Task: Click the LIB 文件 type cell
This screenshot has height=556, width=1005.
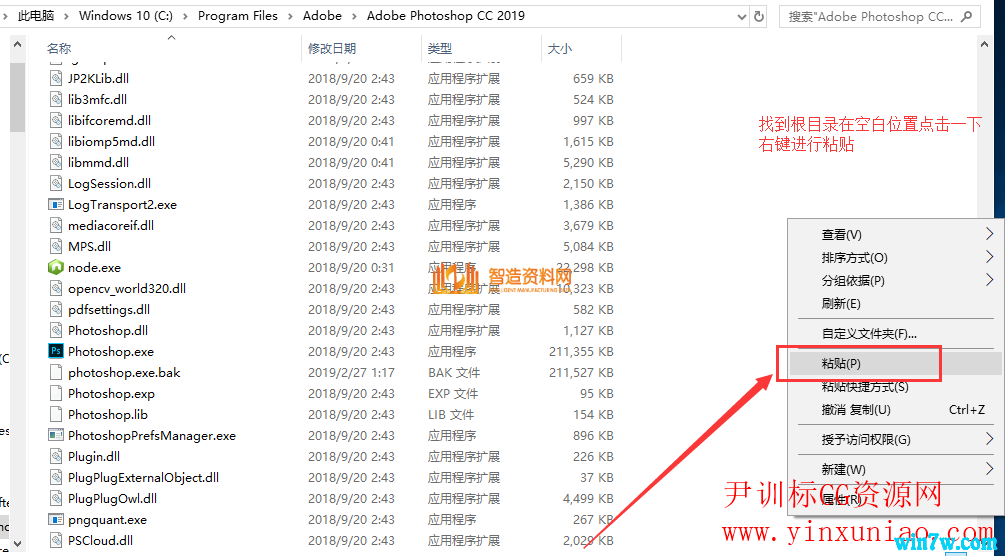Action: point(451,414)
